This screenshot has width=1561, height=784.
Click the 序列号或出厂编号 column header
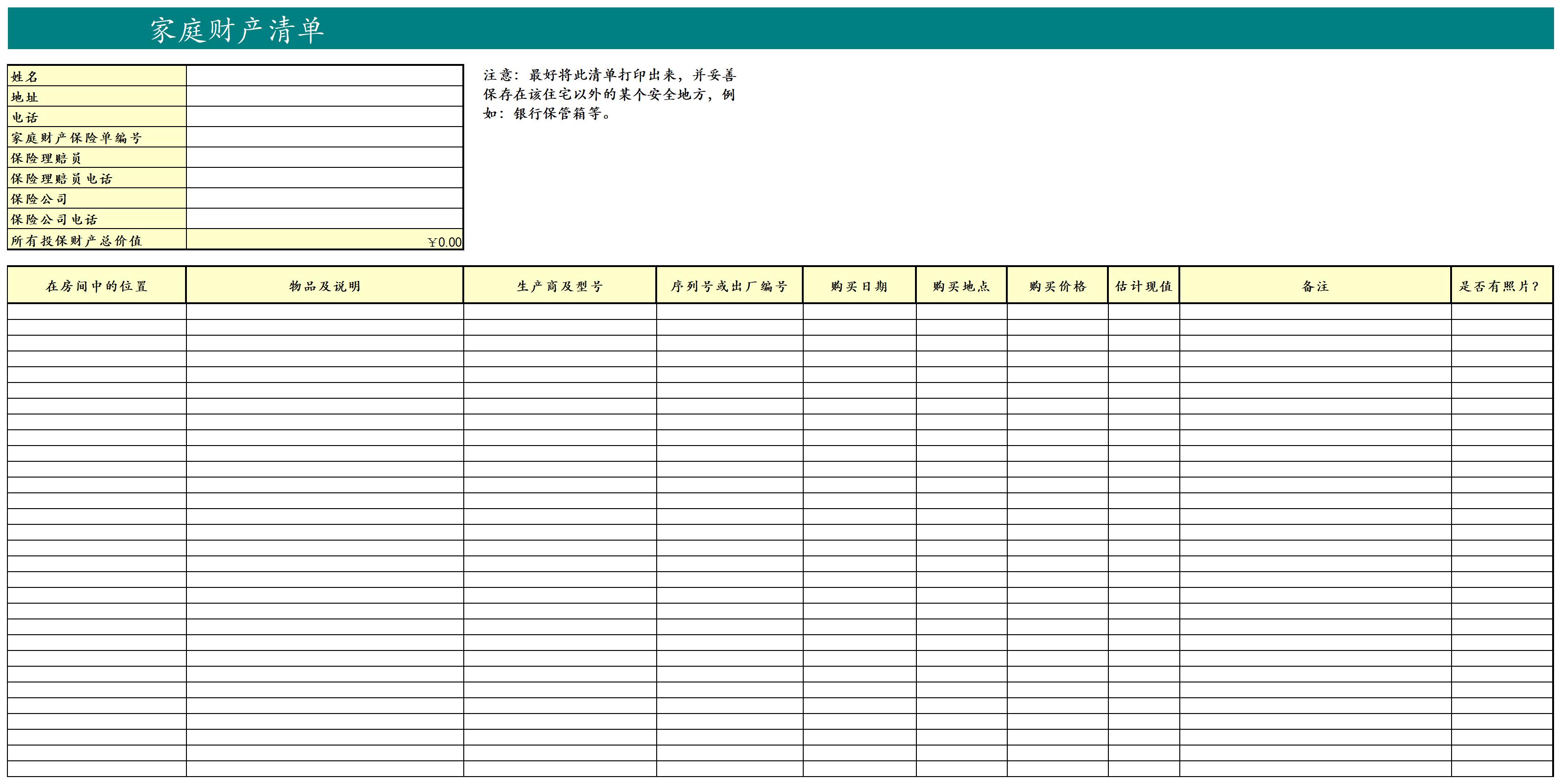(x=729, y=286)
